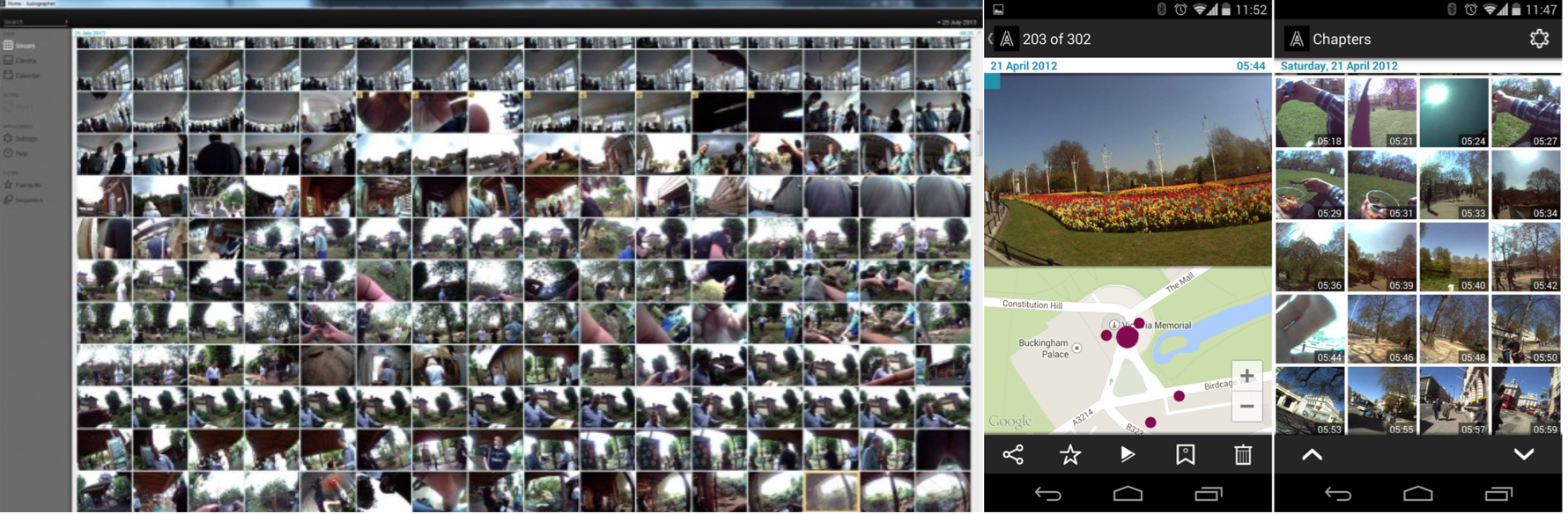Select the largest magenta map location marker

click(1127, 336)
